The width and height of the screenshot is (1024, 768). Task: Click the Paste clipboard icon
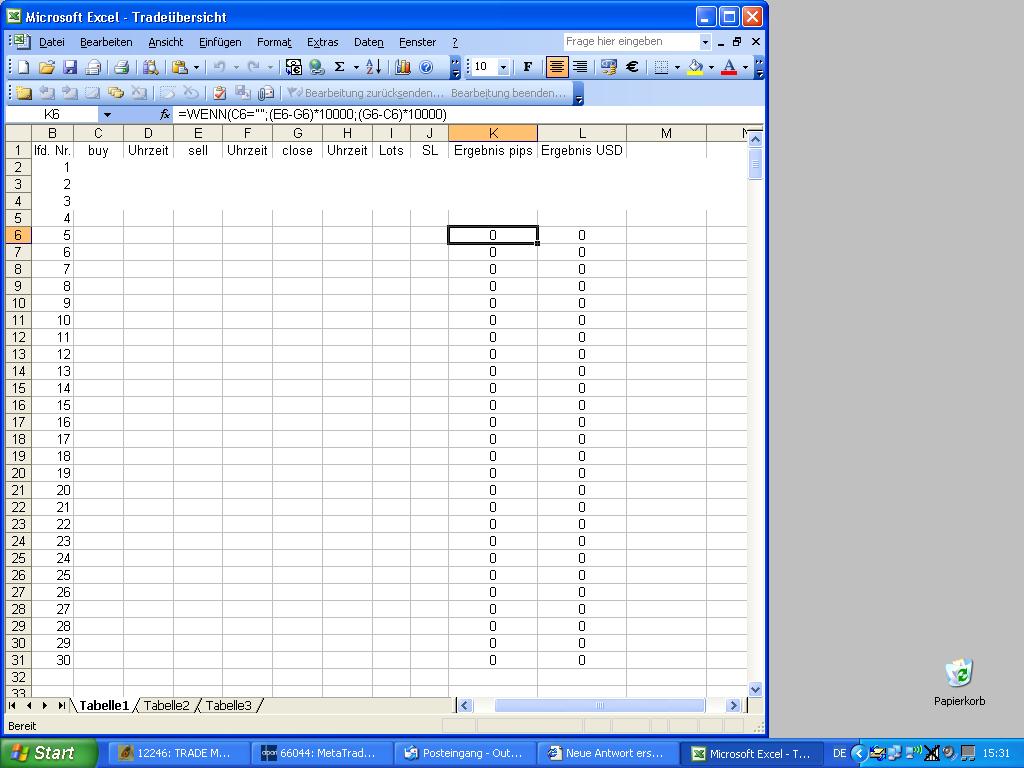click(180, 67)
